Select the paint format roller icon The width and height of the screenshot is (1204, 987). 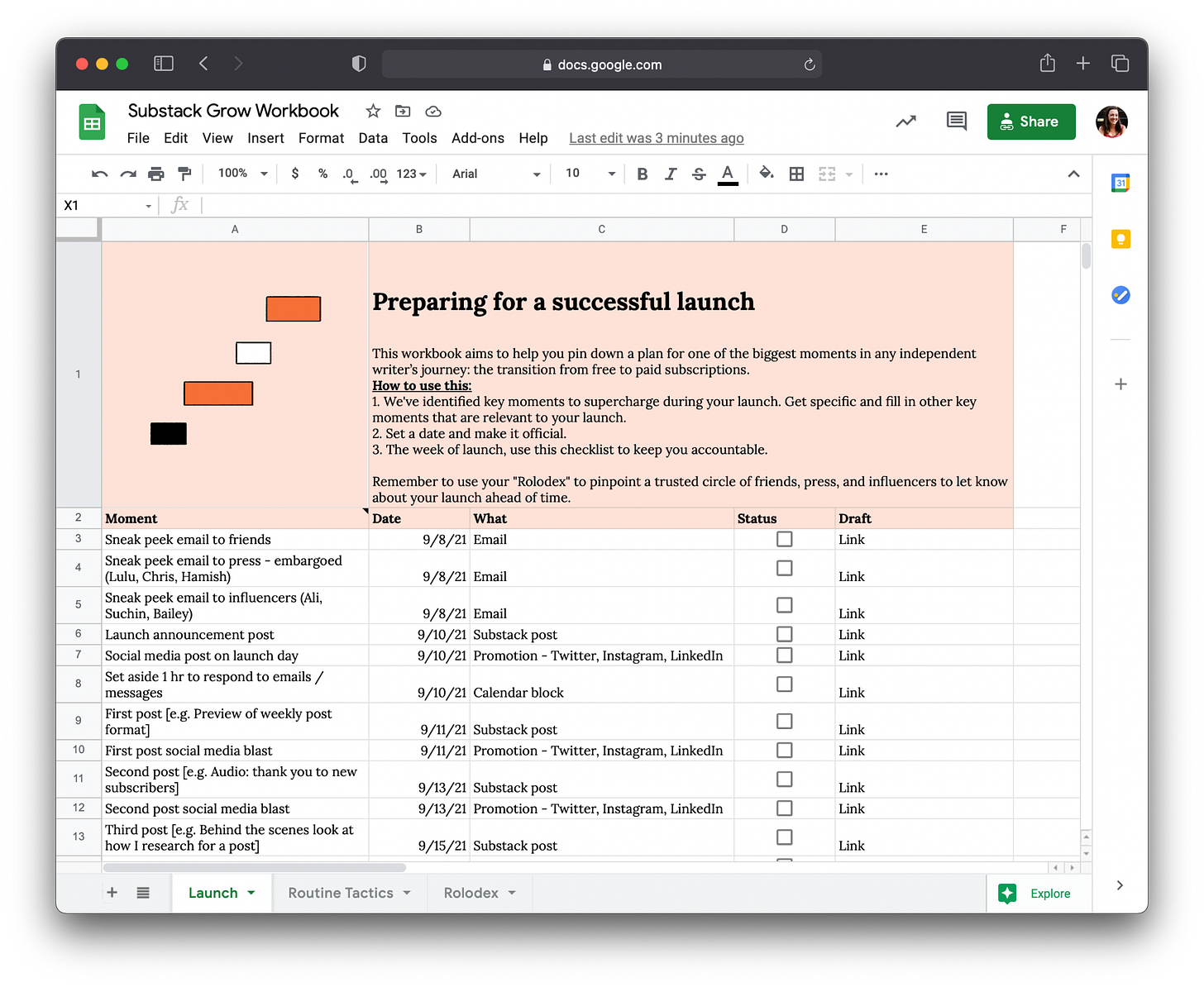[x=184, y=174]
